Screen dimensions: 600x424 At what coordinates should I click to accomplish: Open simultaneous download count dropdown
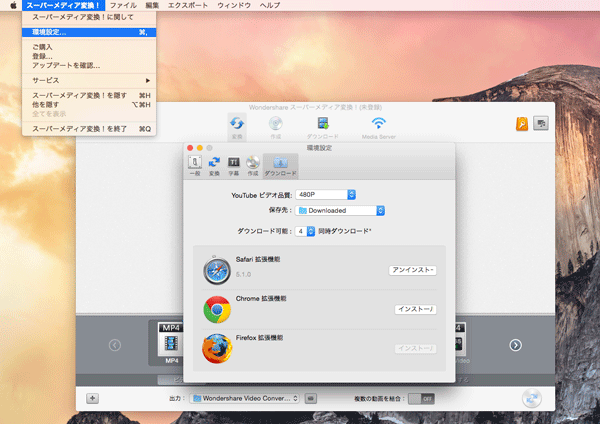pyautogui.click(x=305, y=231)
